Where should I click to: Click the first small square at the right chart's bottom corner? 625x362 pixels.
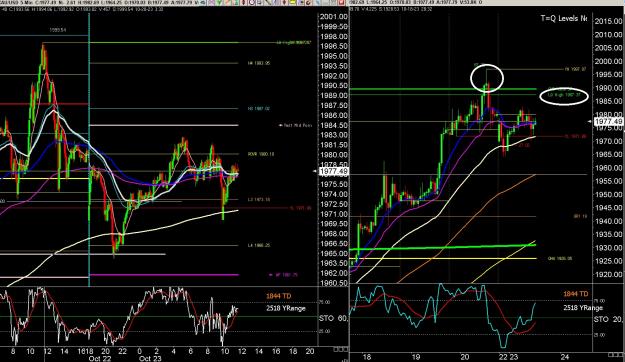click(x=611, y=354)
